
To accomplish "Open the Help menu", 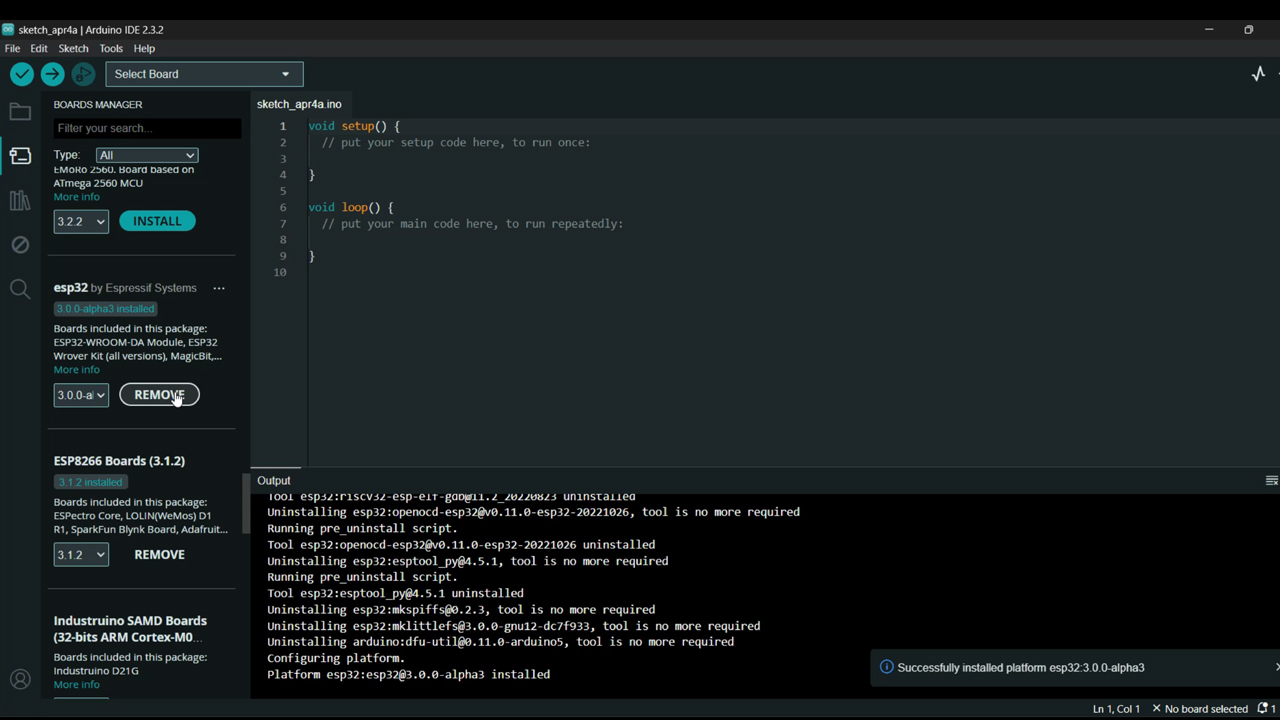I will (x=144, y=48).
